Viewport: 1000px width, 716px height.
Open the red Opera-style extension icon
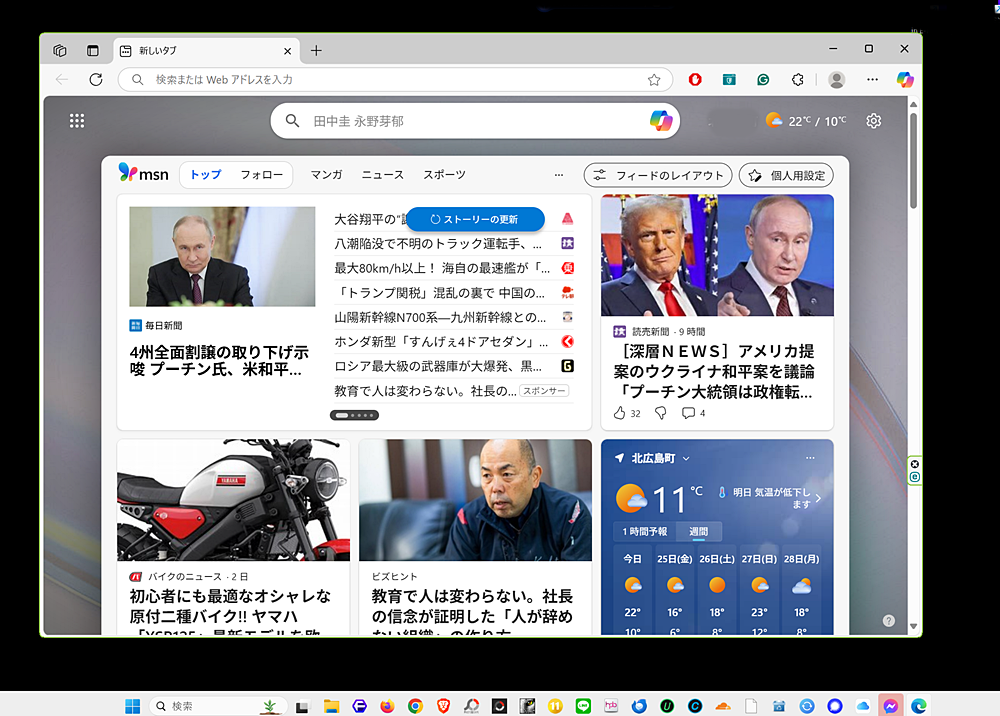pos(695,80)
